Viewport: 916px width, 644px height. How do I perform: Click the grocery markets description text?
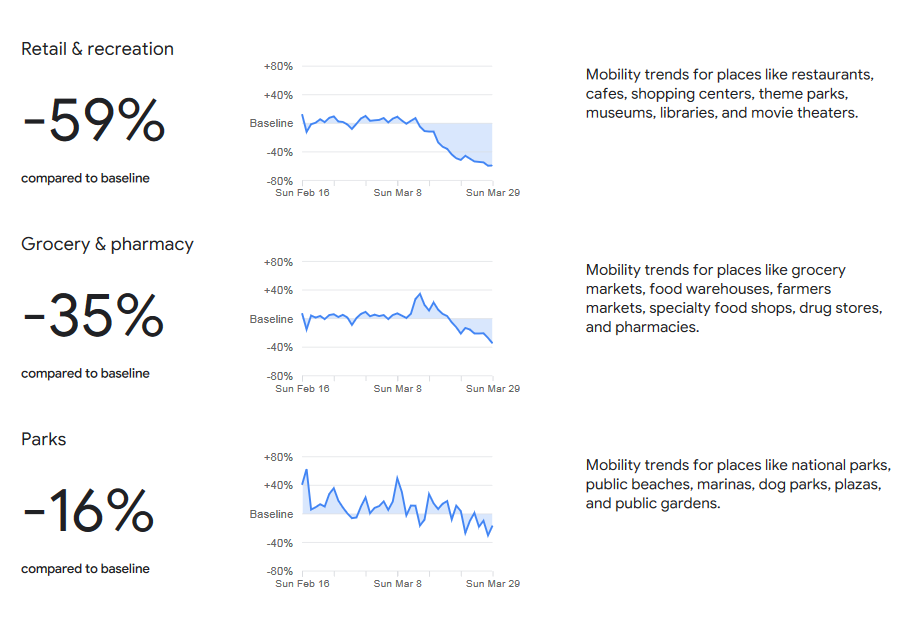(x=734, y=298)
